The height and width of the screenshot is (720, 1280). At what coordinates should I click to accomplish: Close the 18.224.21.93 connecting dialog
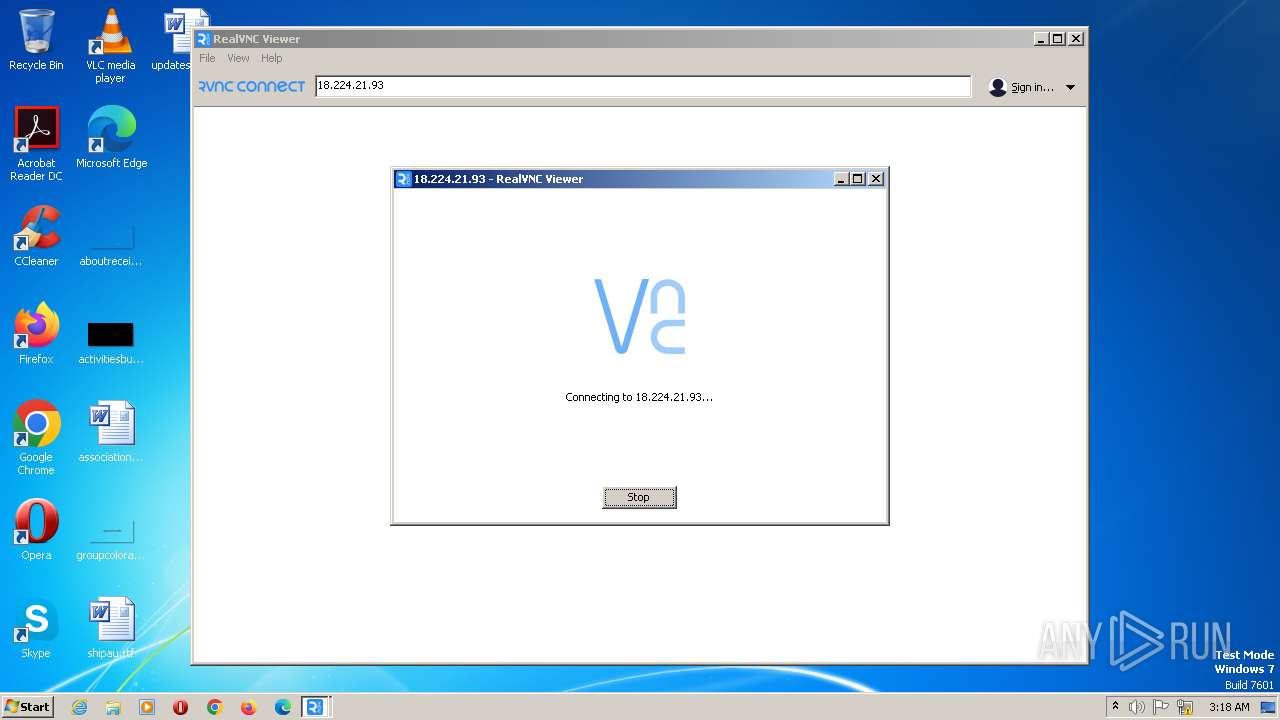pos(876,179)
